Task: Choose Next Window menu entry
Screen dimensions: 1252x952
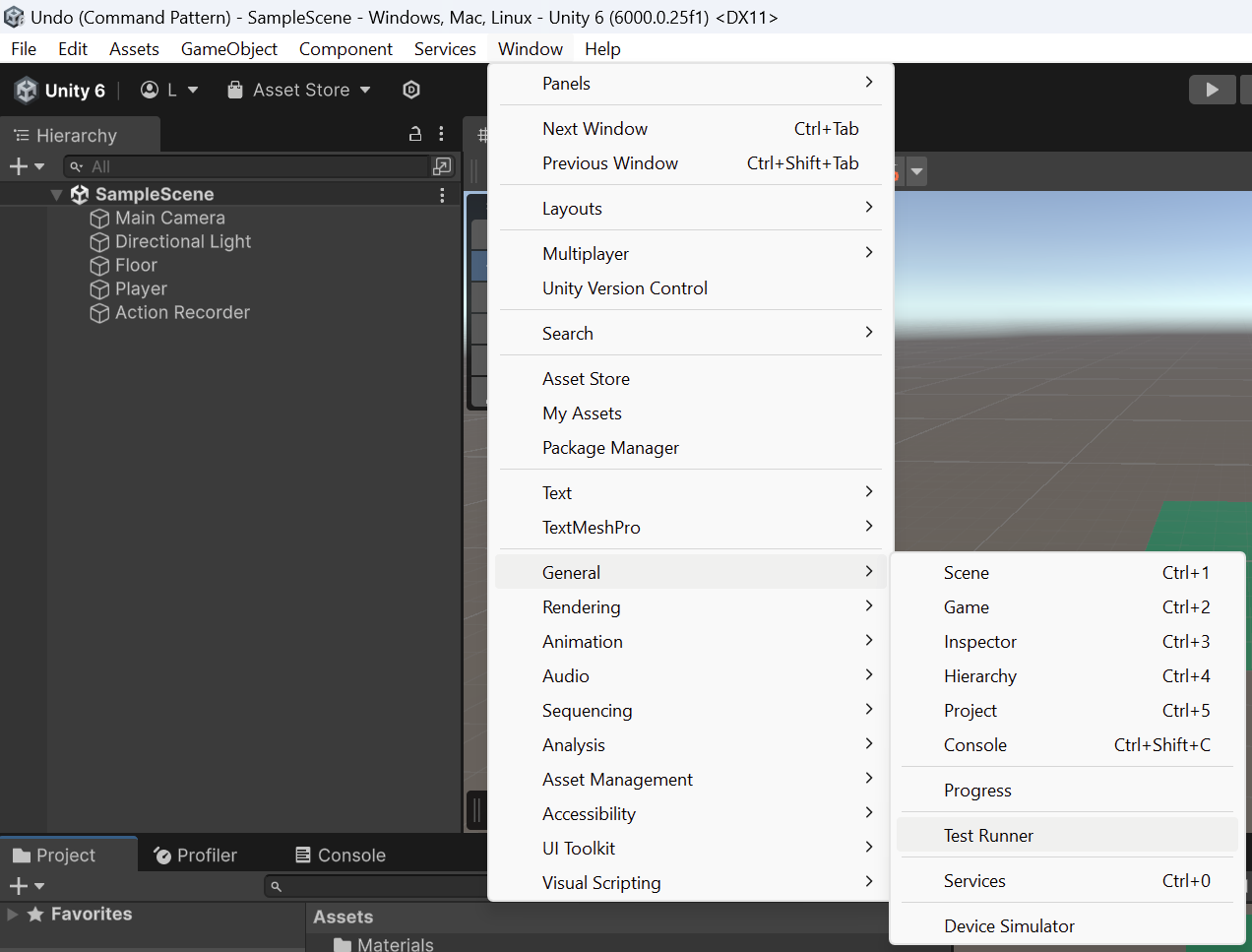Action: coord(691,129)
